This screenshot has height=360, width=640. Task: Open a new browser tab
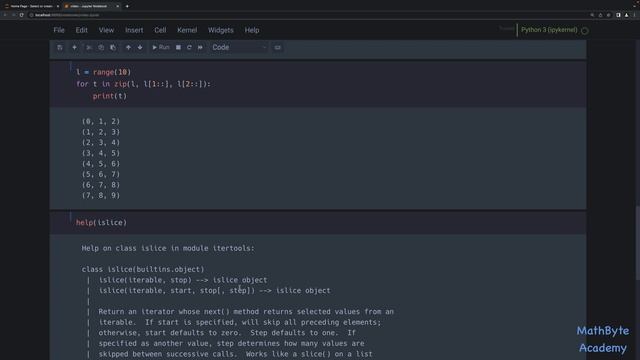127,6
